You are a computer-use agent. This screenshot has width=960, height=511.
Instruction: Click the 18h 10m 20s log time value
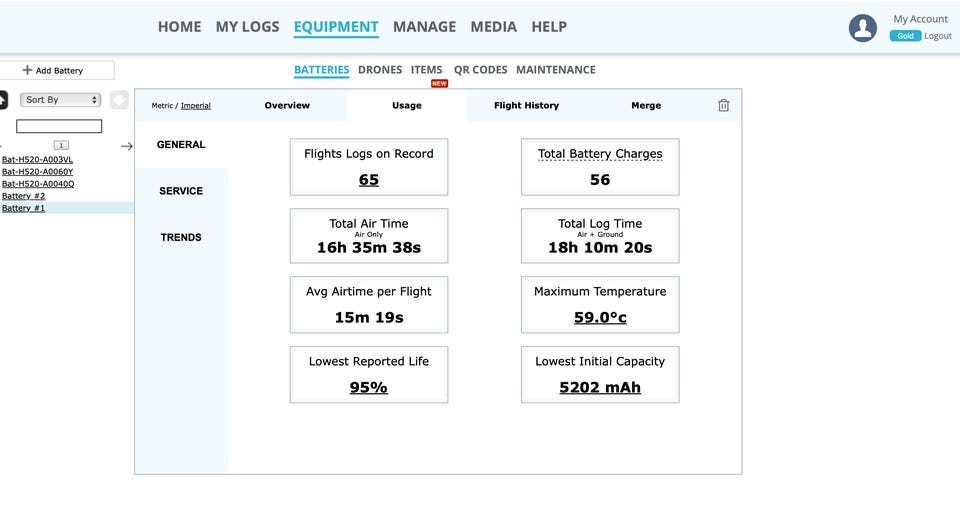(600, 248)
